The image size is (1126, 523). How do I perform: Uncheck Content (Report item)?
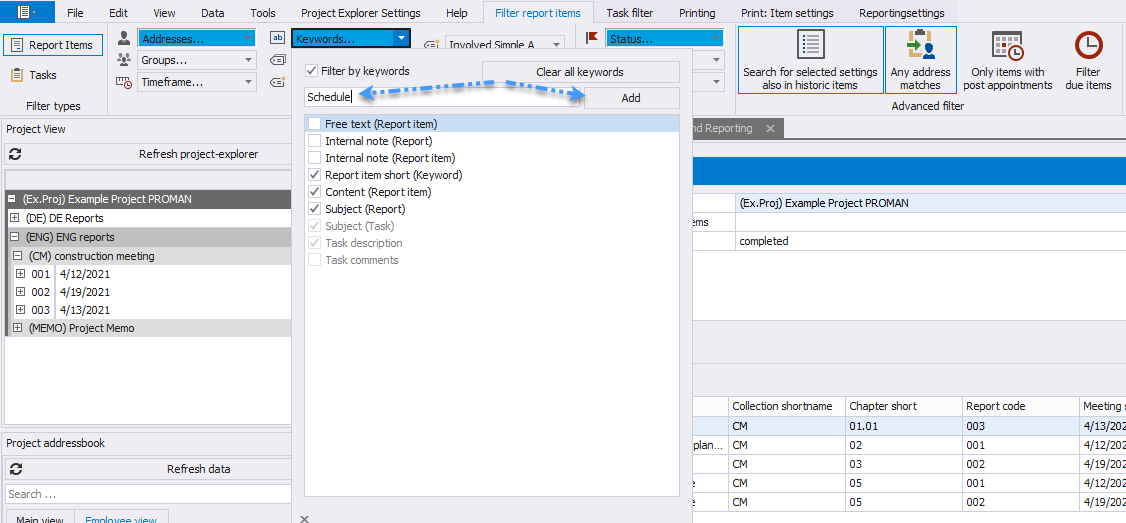click(314, 192)
